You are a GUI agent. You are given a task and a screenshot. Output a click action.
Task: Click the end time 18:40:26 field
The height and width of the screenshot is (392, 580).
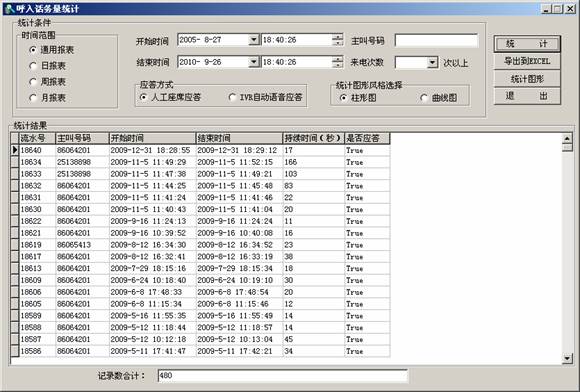[297, 62]
